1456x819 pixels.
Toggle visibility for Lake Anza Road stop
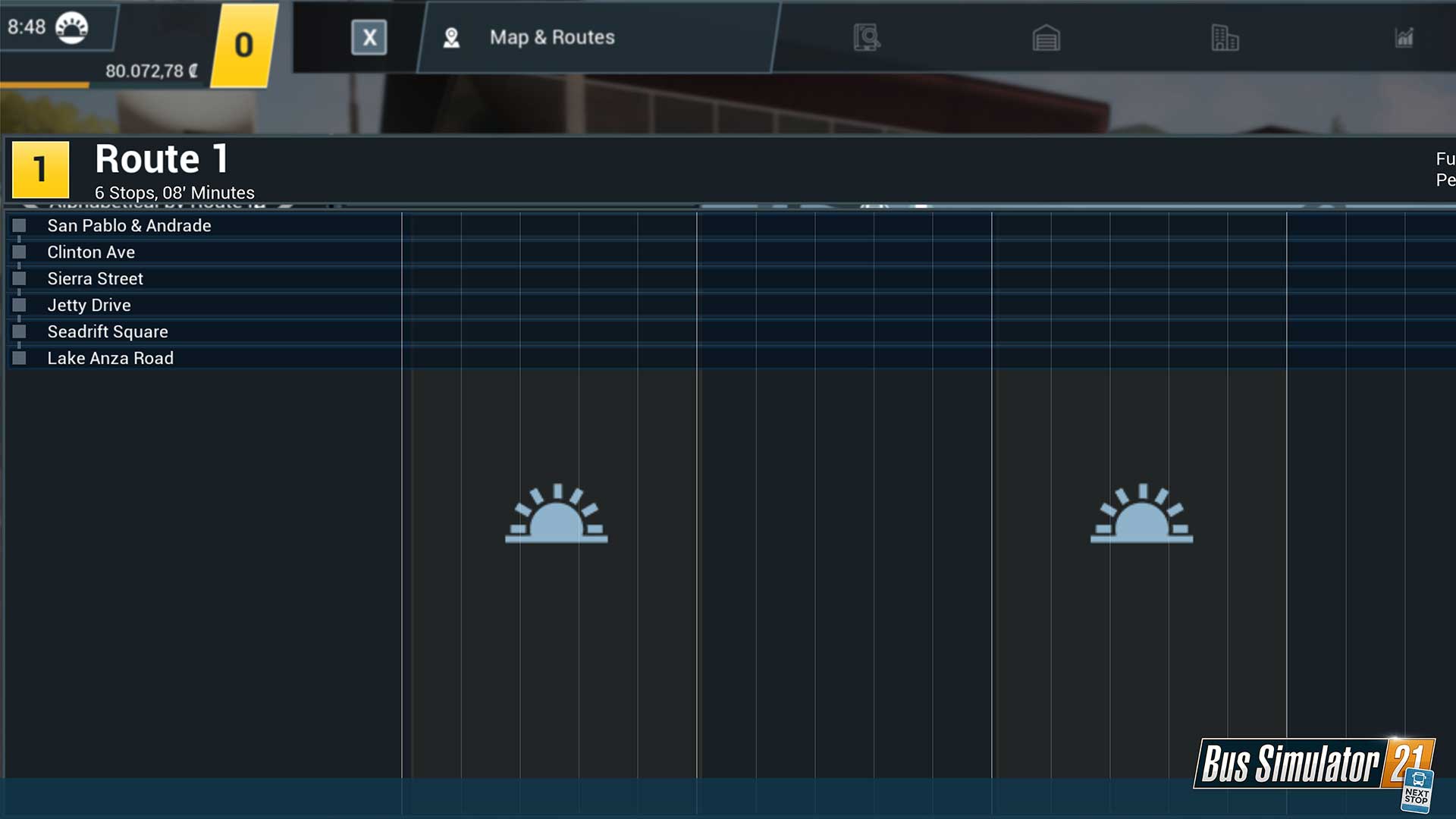coord(19,357)
